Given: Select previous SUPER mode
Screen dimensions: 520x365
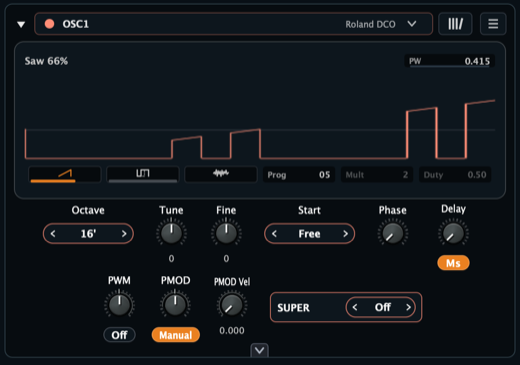Looking at the screenshot, I should (355, 307).
